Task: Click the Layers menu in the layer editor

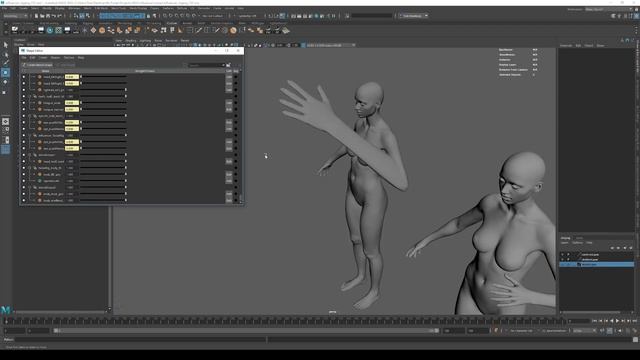Action: (564, 243)
